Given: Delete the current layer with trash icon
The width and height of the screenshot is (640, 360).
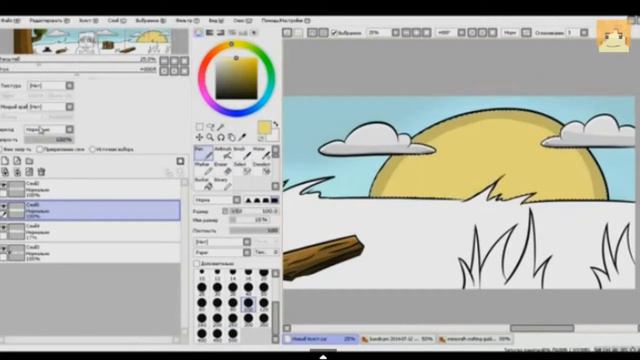Looking at the screenshot, I should pyautogui.click(x=41, y=172).
